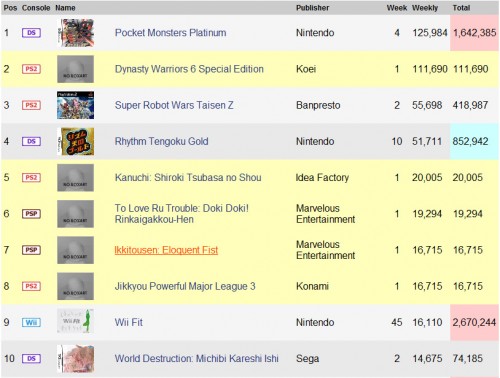Click the Rhythm Tengoku Gold box art
Screen dimensions: 500x378
click(x=76, y=141)
